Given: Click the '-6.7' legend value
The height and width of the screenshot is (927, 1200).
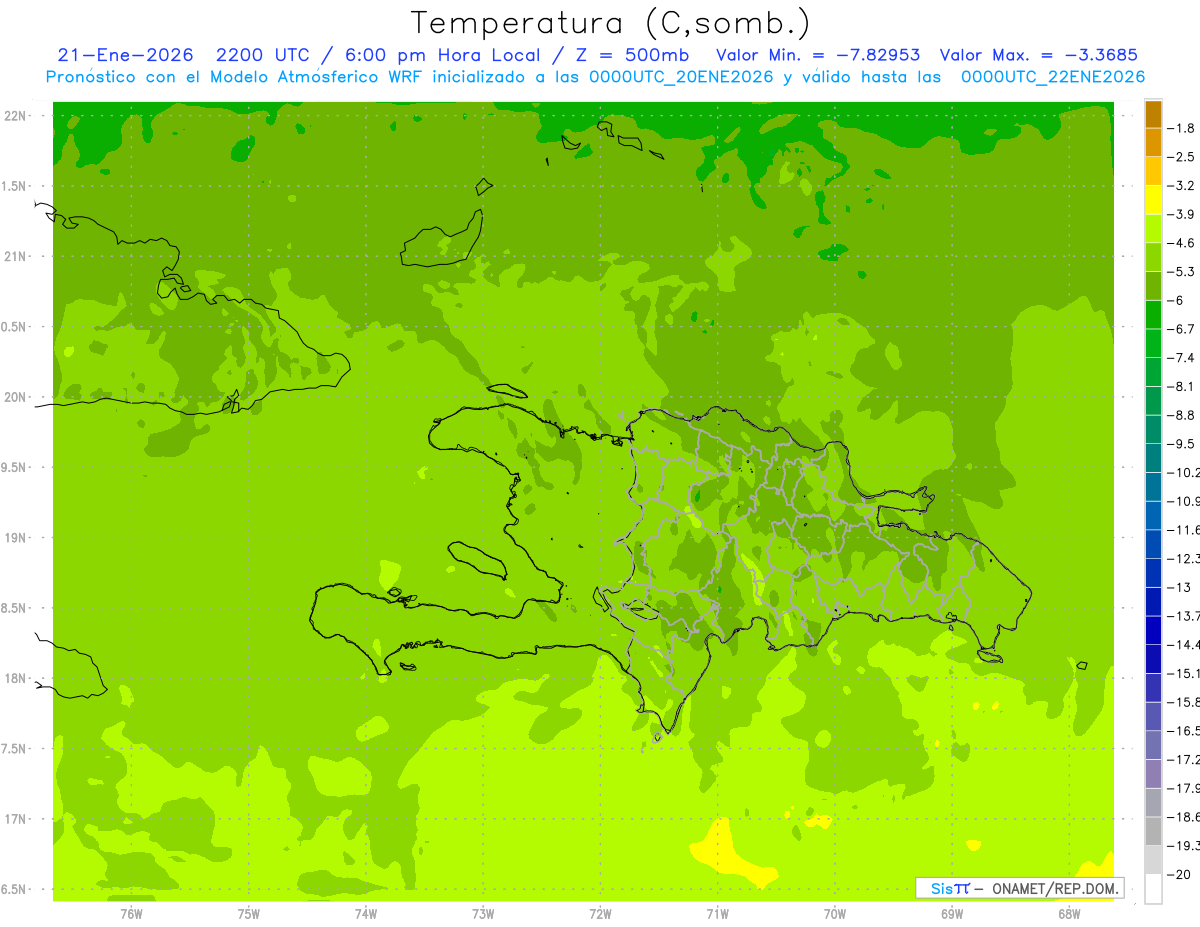Looking at the screenshot, I should point(1181,329).
